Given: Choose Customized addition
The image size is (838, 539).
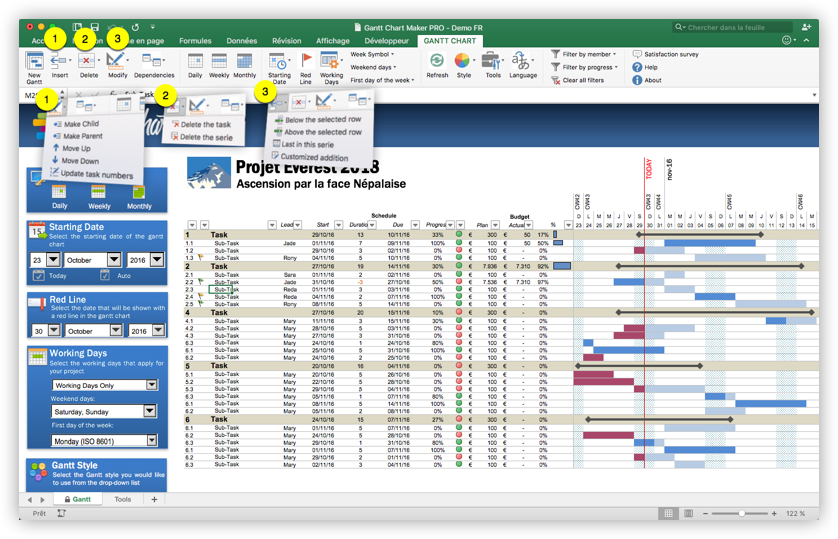Looking at the screenshot, I should 310,157.
